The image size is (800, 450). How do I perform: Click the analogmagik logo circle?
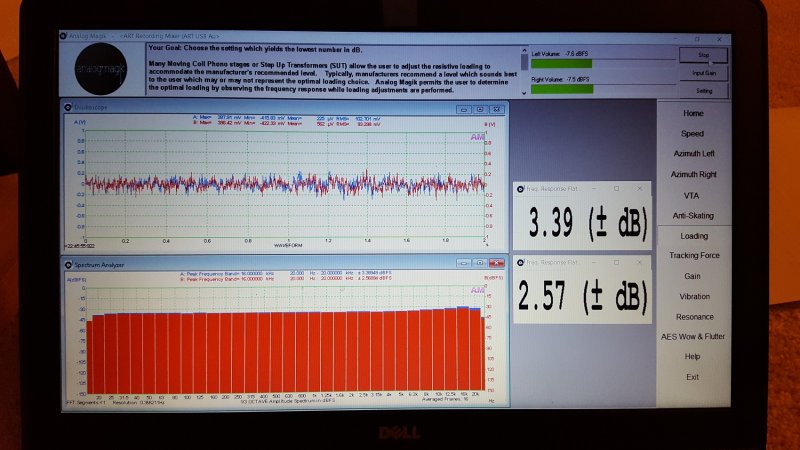tap(101, 69)
